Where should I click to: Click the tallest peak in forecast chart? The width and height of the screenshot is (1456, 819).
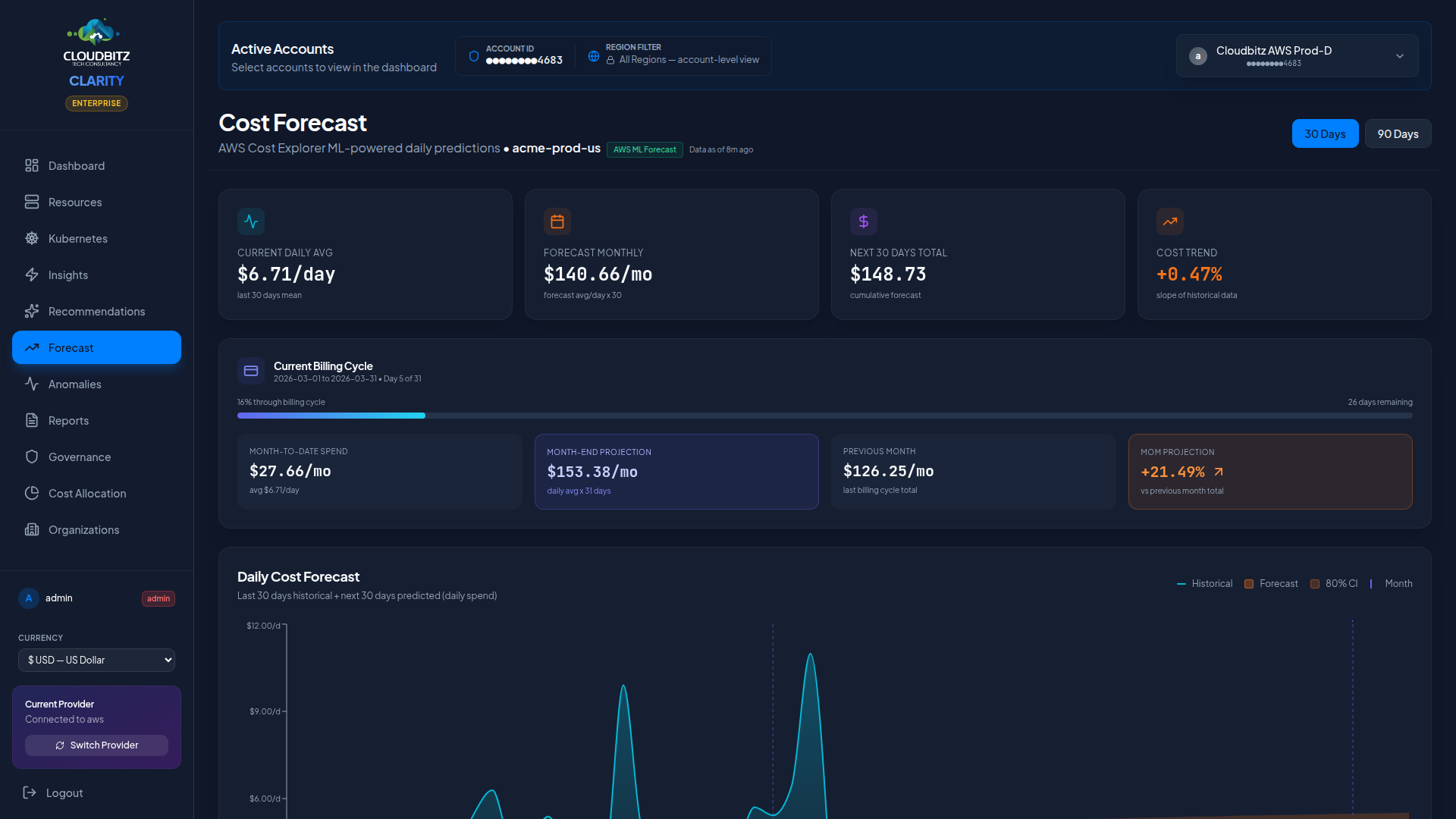(x=810, y=655)
